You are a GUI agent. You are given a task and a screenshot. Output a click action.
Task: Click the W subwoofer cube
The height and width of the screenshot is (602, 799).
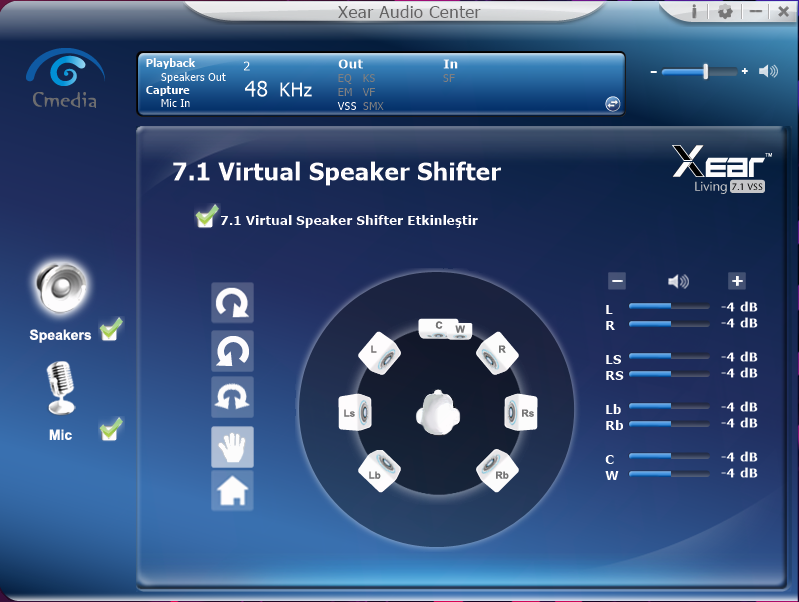(x=461, y=331)
